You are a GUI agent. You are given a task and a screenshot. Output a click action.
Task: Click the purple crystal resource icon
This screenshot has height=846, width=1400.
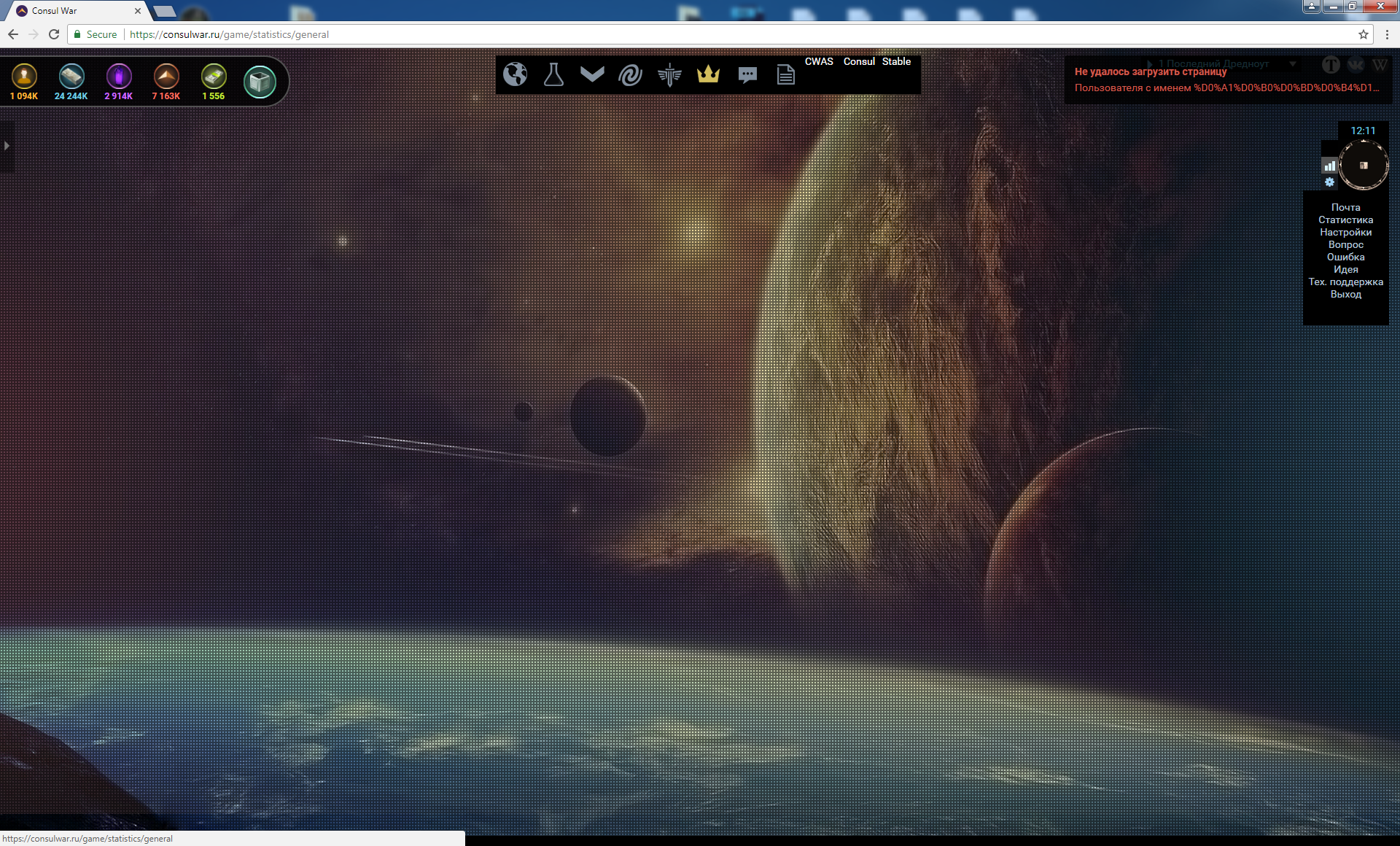119,76
